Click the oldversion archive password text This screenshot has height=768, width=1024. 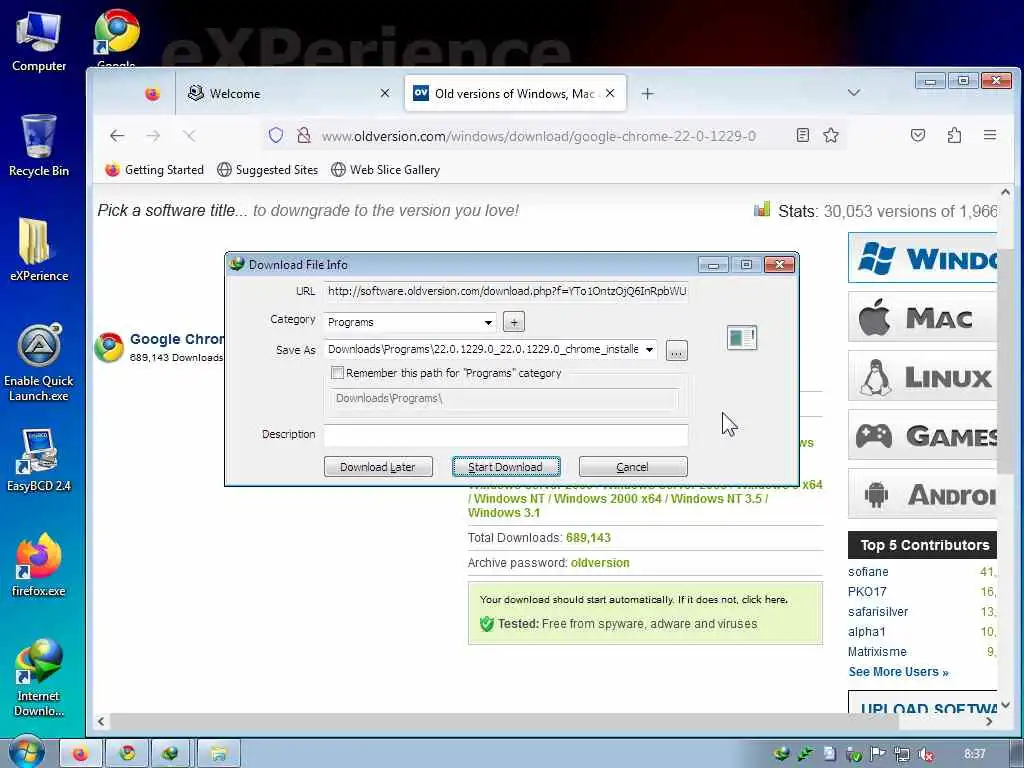[x=600, y=562]
